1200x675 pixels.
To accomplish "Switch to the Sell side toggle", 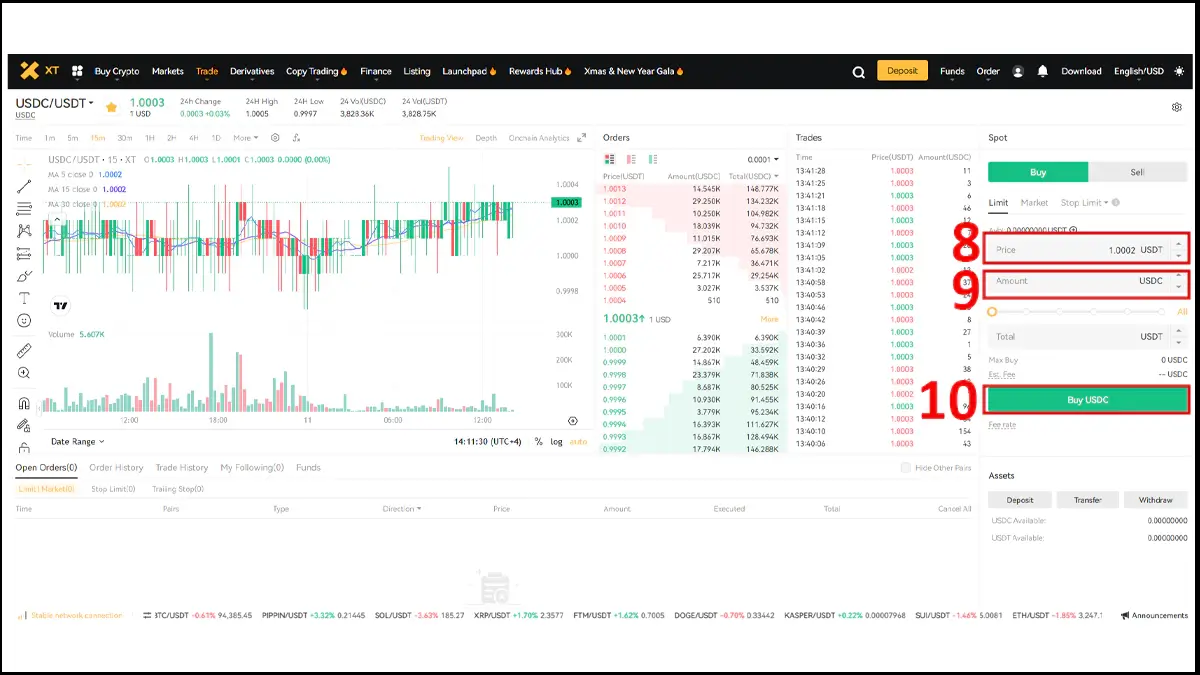I will [1138, 172].
